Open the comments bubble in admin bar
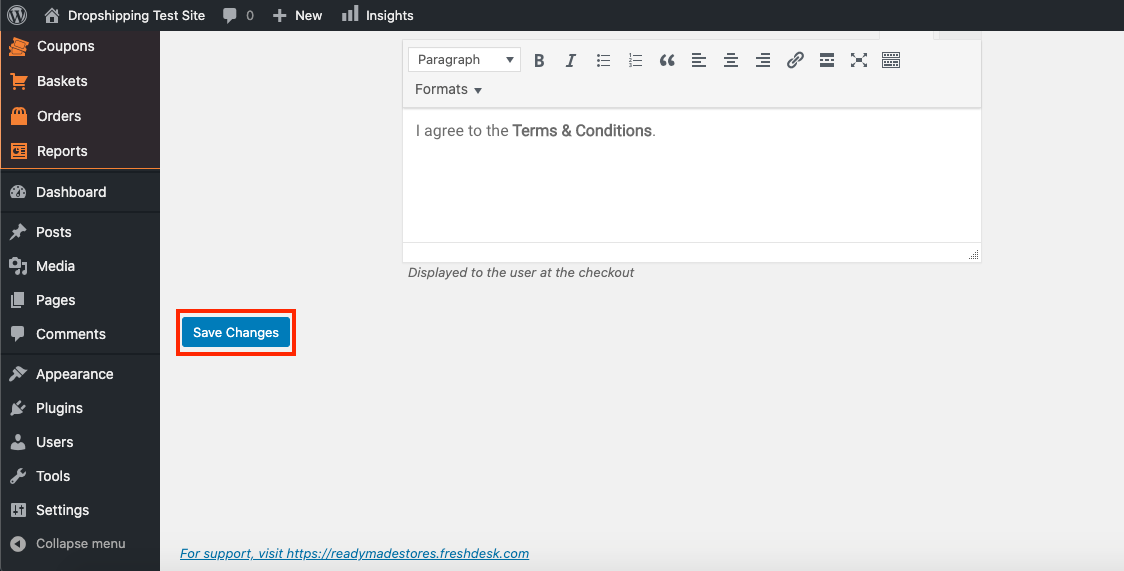This screenshot has width=1124, height=571. pyautogui.click(x=238, y=15)
